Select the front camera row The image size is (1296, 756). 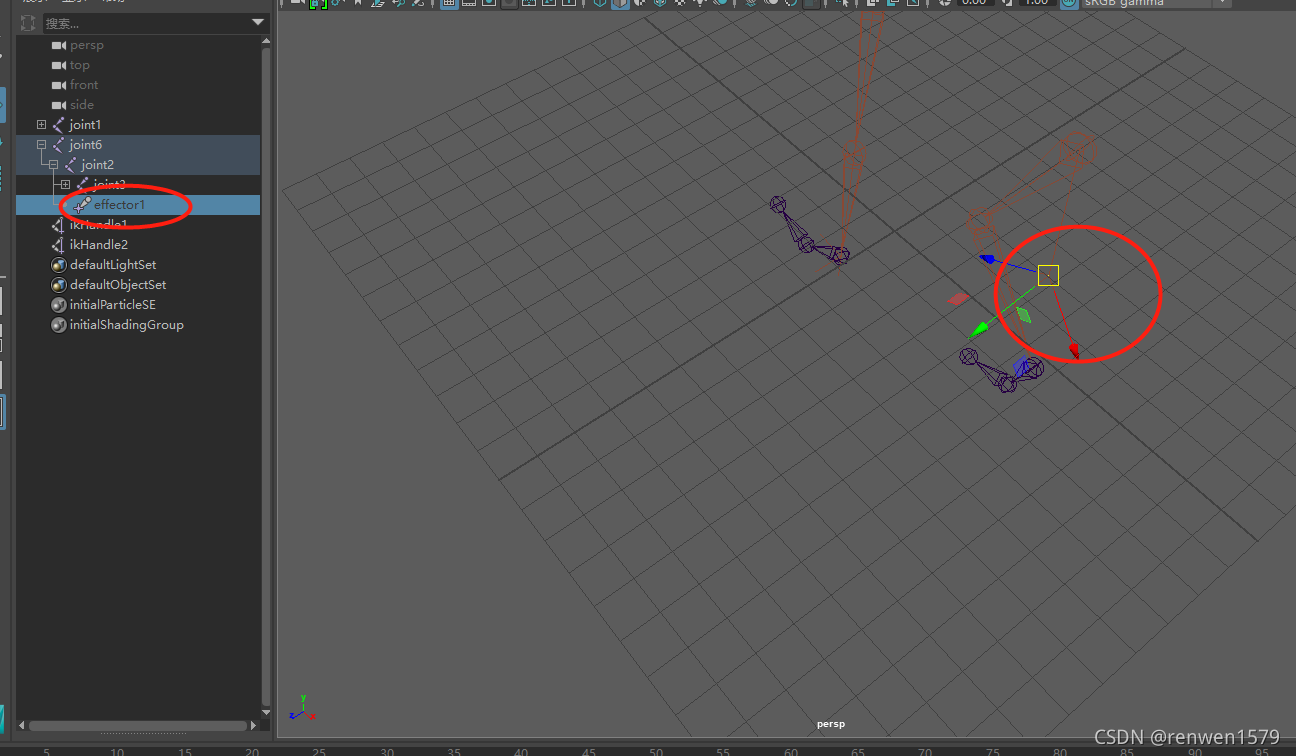[138, 85]
